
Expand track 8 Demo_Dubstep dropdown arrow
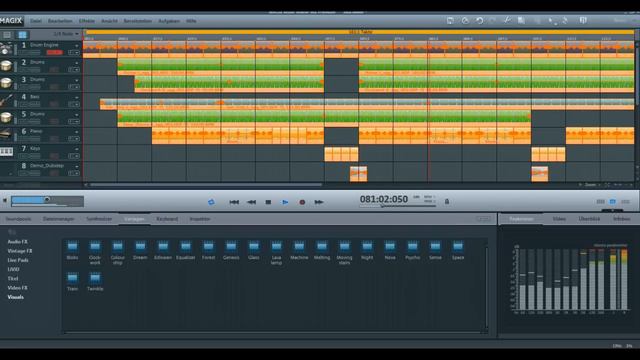coord(76,167)
